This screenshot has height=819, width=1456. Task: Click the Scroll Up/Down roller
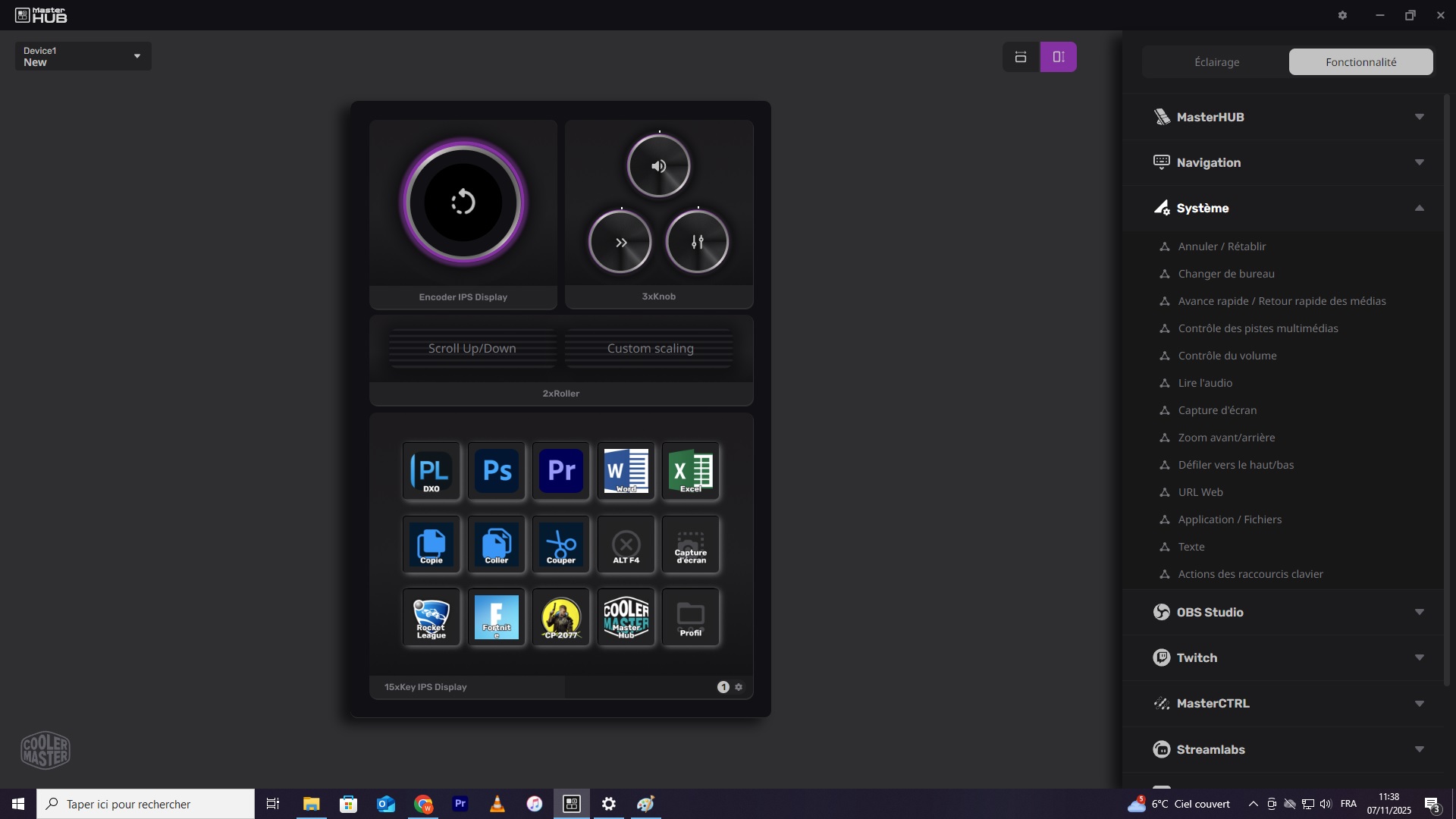[x=472, y=349]
